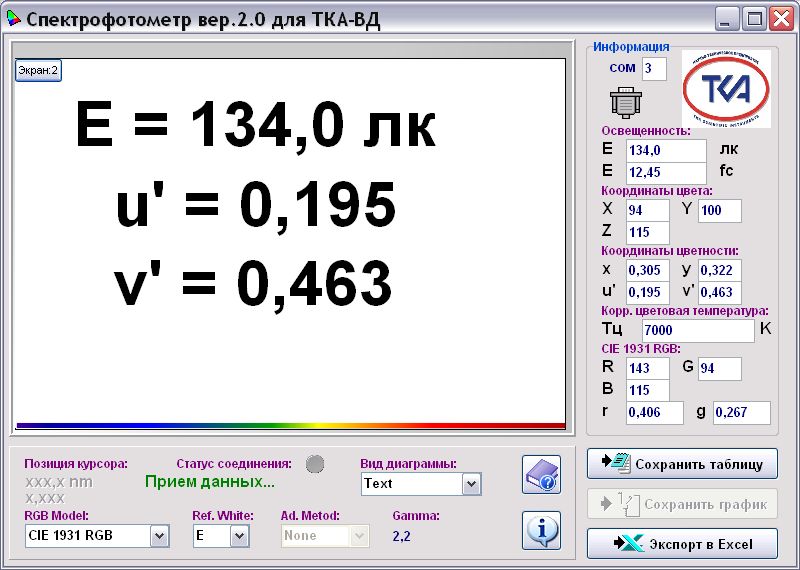
Task: Open the info about icon
Action: [x=541, y=530]
